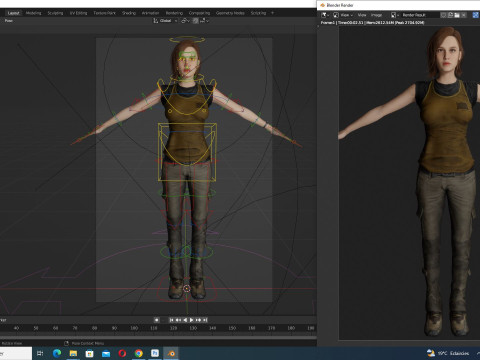480x360 pixels.
Task: Unlink Render Result image with X
Action: 464,15
